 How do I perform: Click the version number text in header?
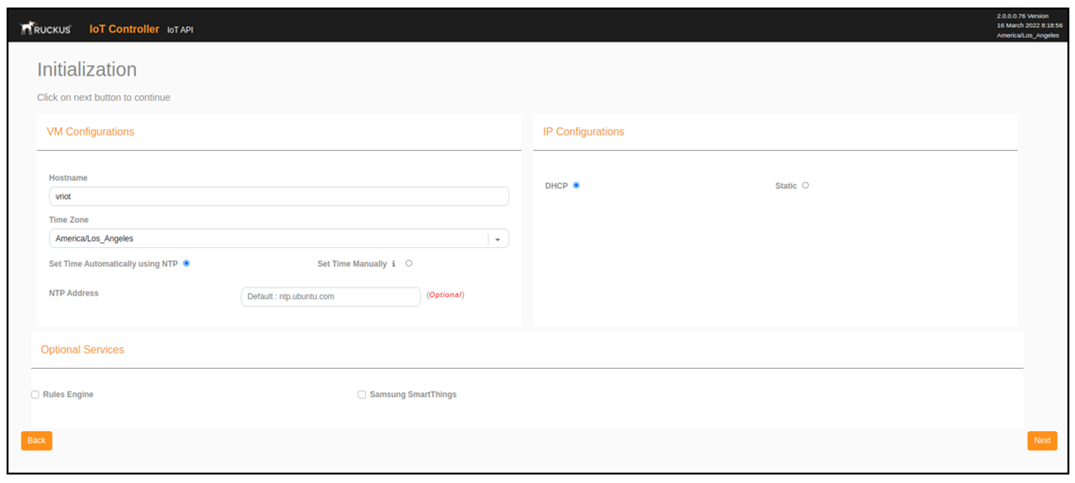pyautogui.click(x=1022, y=16)
